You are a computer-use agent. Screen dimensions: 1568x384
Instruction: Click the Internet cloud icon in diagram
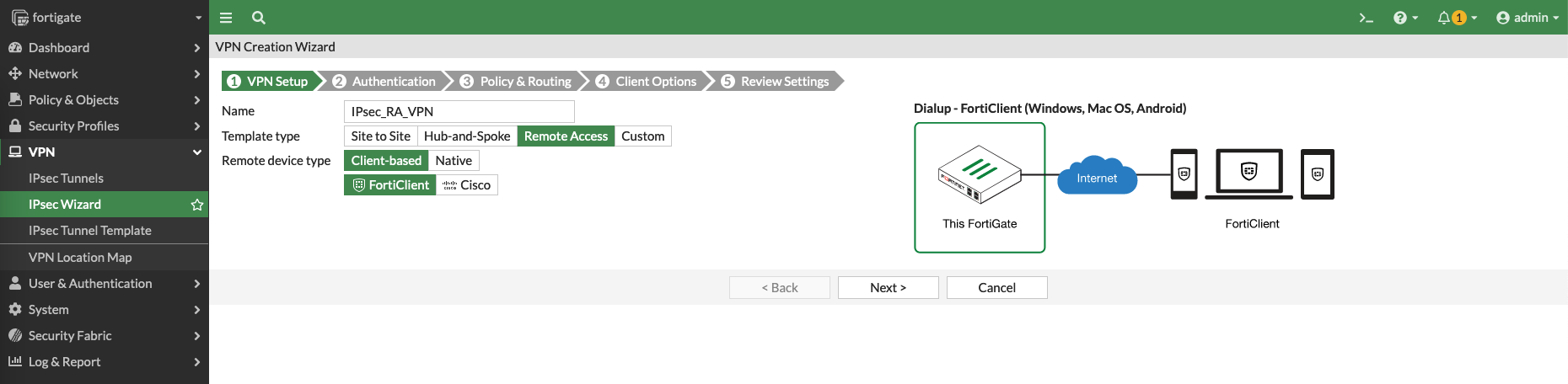pyautogui.click(x=1097, y=176)
